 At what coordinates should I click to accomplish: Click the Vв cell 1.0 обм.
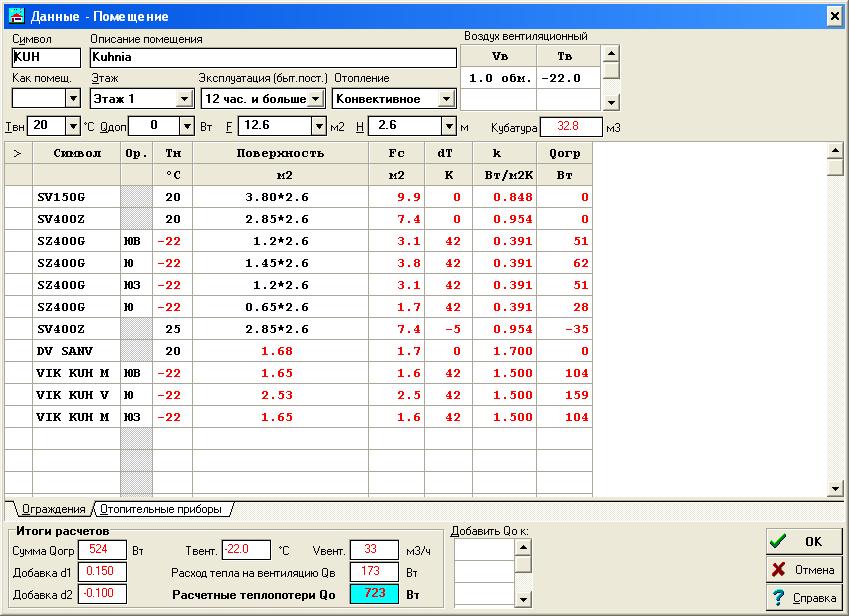pyautogui.click(x=499, y=78)
